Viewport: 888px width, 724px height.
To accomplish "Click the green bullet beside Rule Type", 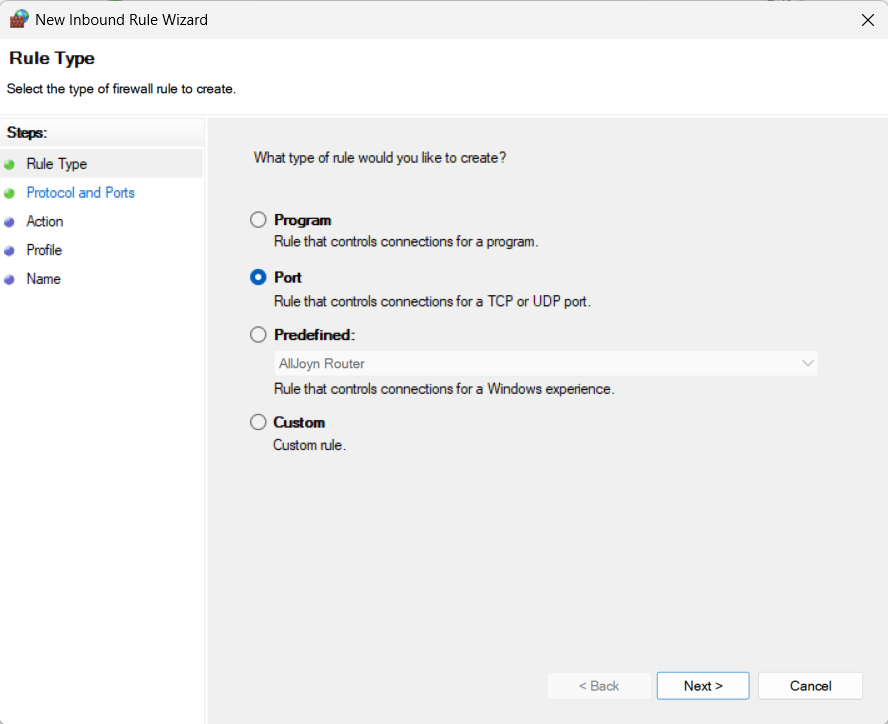I will coord(10,165).
